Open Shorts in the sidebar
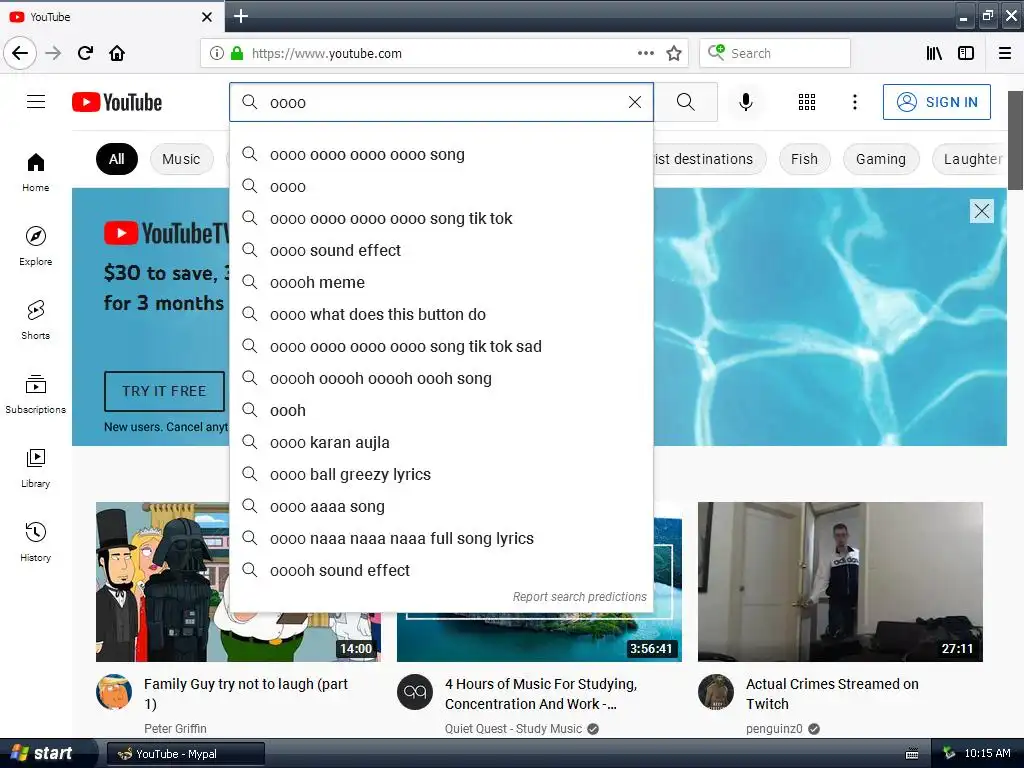The width and height of the screenshot is (1024, 768). [x=36, y=320]
